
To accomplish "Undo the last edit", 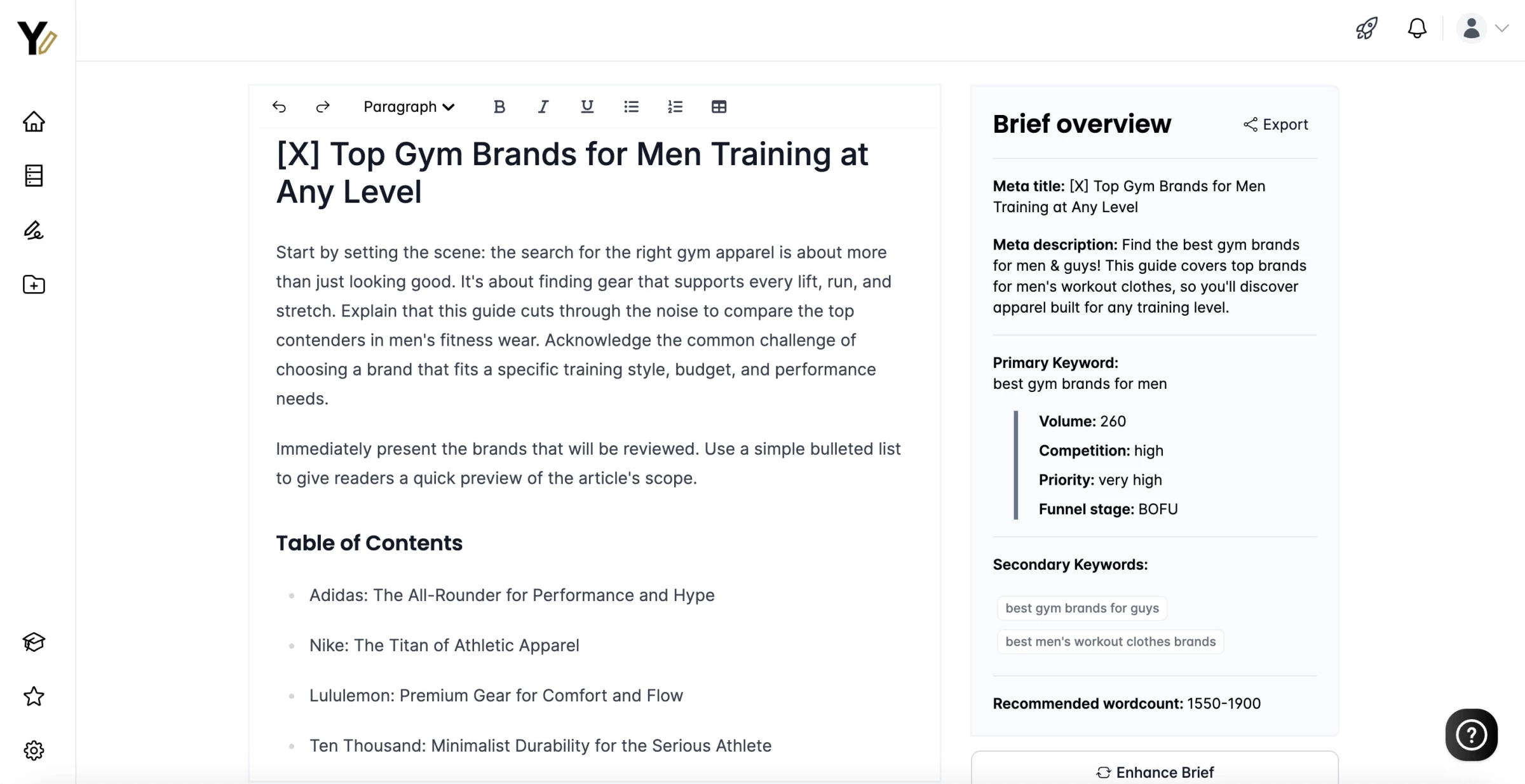I will point(279,107).
